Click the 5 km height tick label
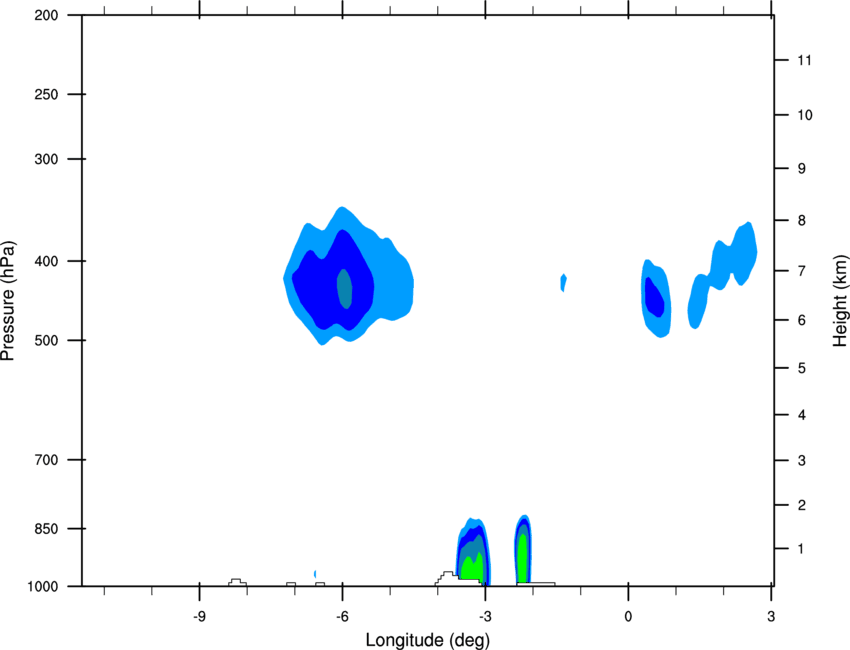This screenshot has width=850, height=650. [x=802, y=368]
